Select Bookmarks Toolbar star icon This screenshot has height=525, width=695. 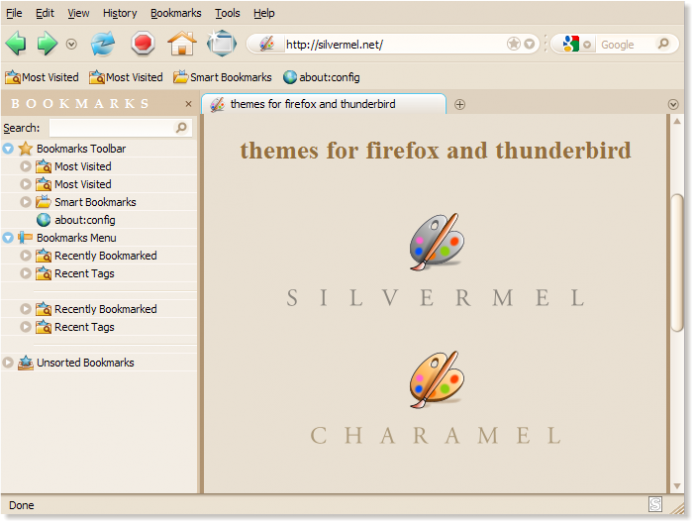(26, 149)
